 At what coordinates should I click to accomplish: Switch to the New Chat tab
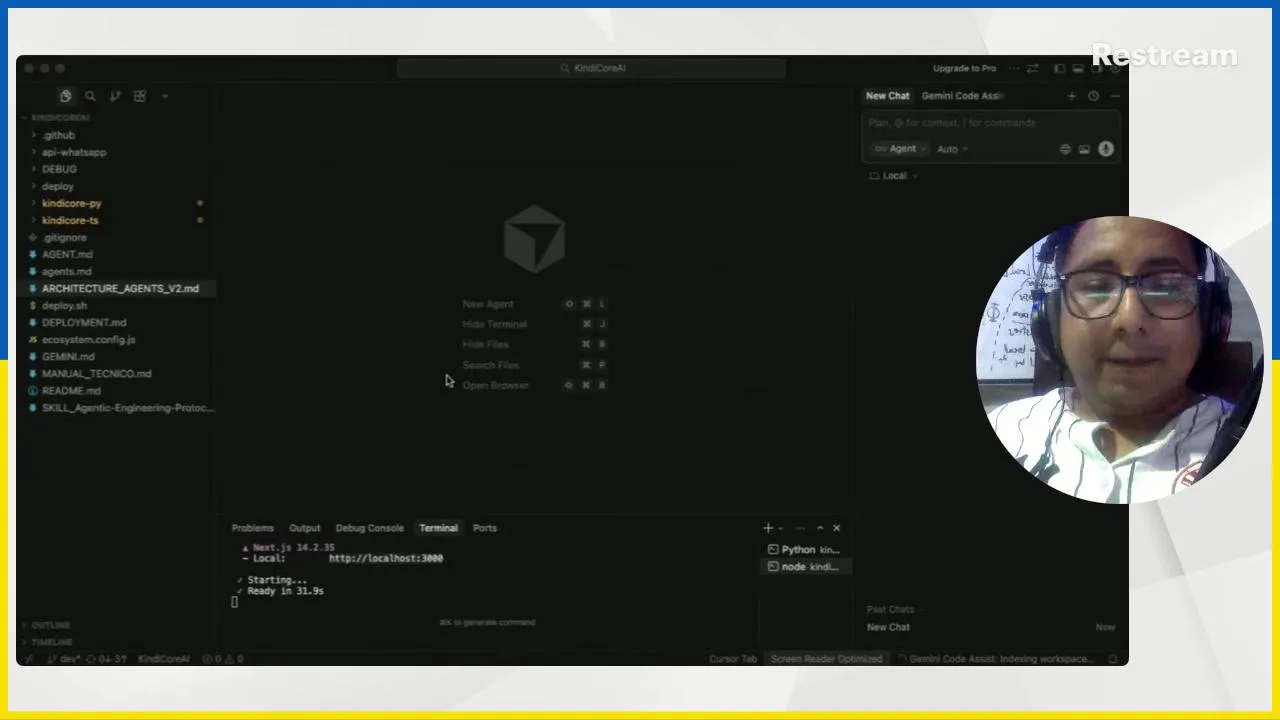point(887,96)
